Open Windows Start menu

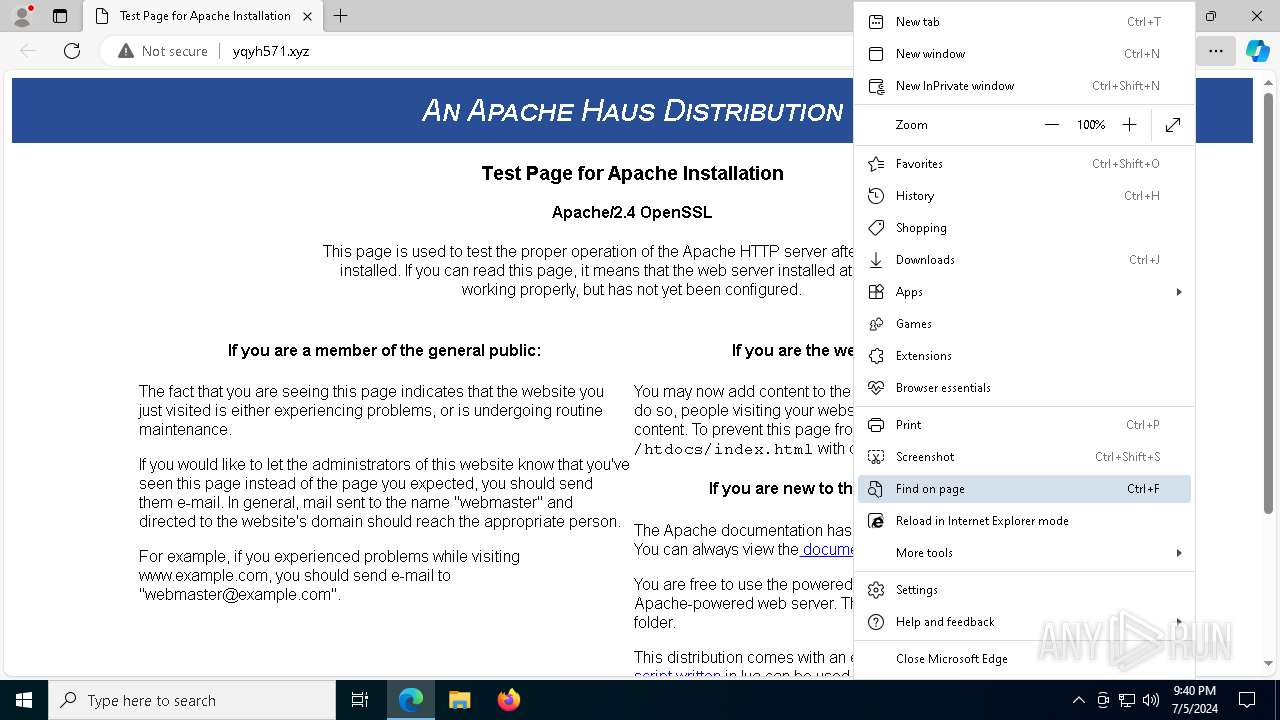24,700
